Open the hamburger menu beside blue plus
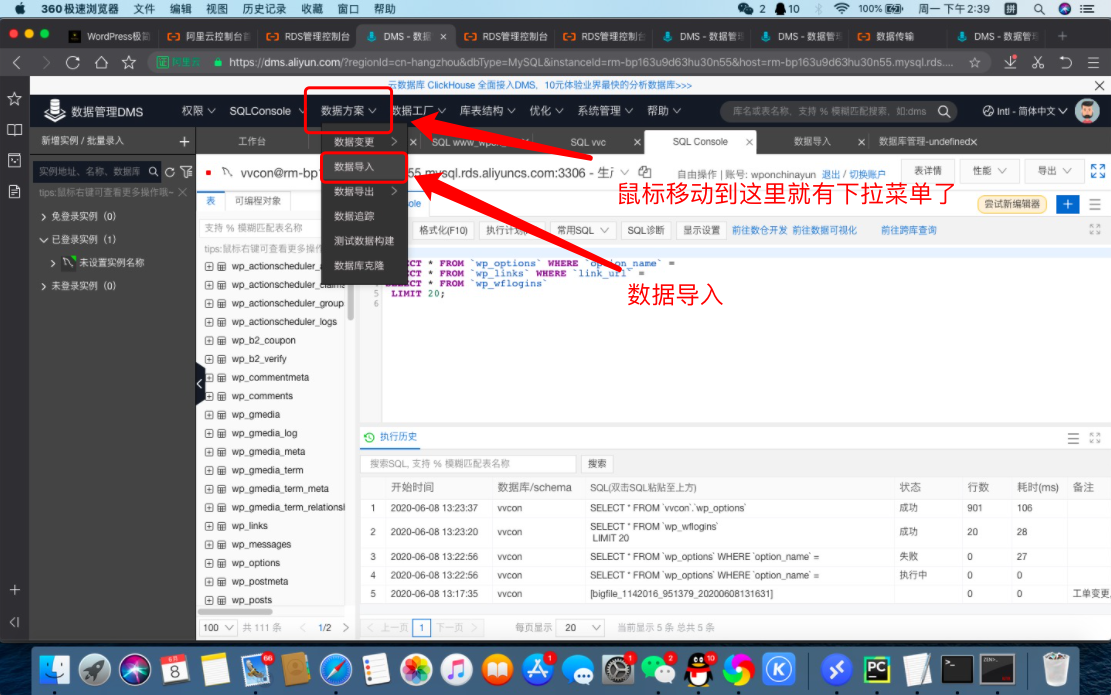1111x695 pixels. click(1095, 204)
